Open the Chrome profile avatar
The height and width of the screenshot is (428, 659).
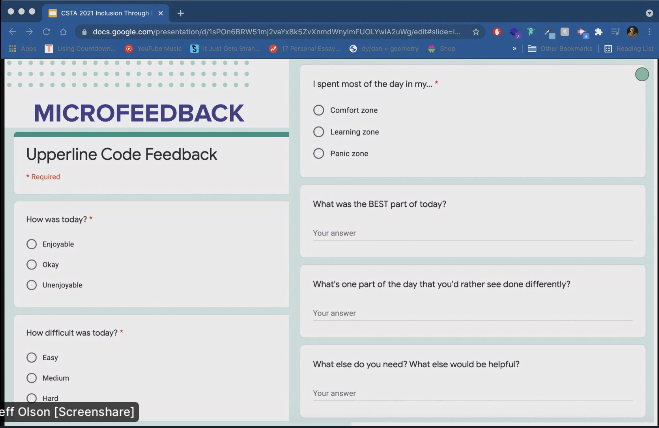point(632,32)
